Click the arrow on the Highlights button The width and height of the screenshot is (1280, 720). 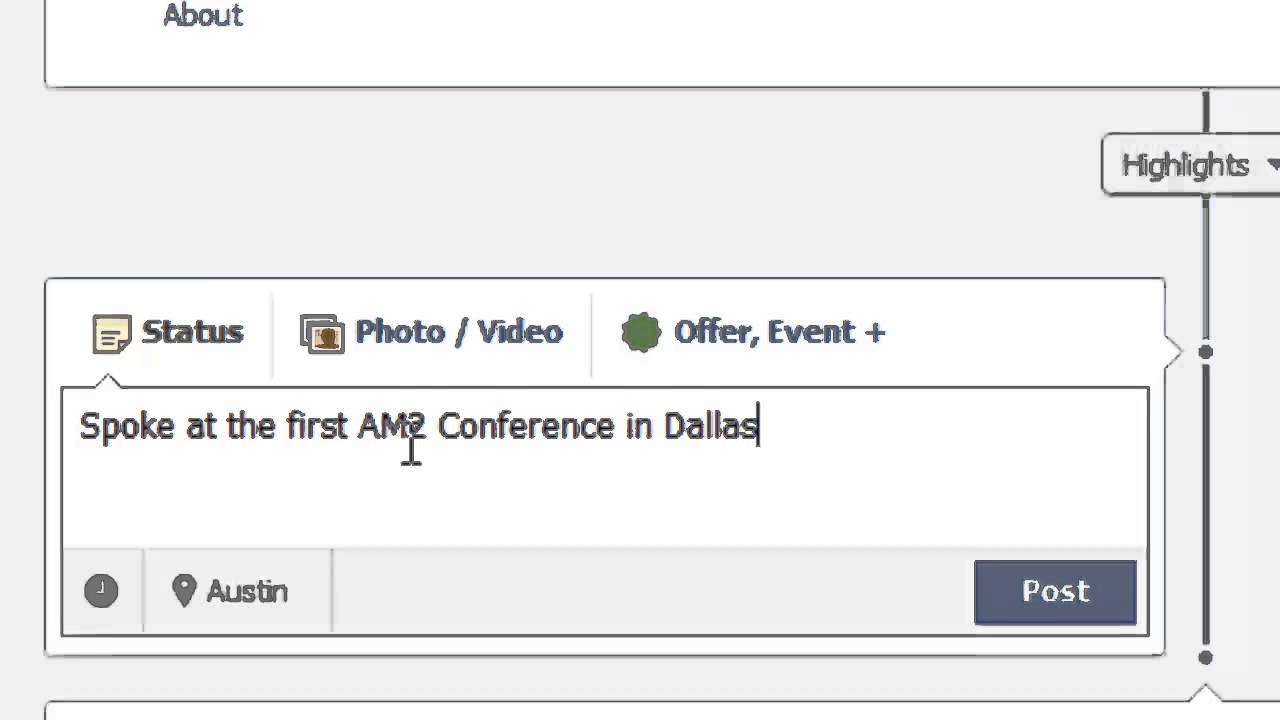tap(1272, 164)
